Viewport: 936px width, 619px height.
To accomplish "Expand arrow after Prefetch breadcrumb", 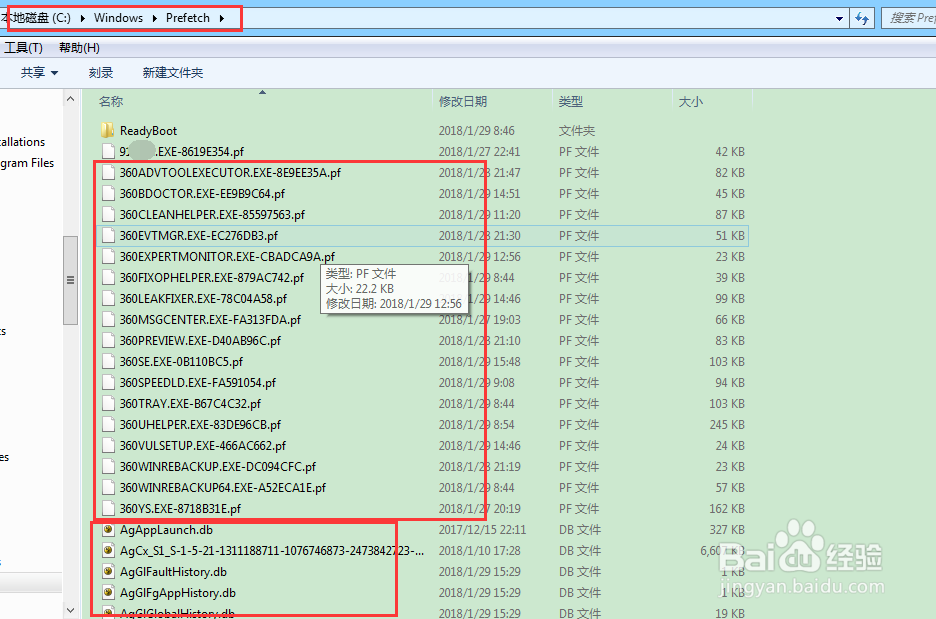I will click(x=221, y=18).
